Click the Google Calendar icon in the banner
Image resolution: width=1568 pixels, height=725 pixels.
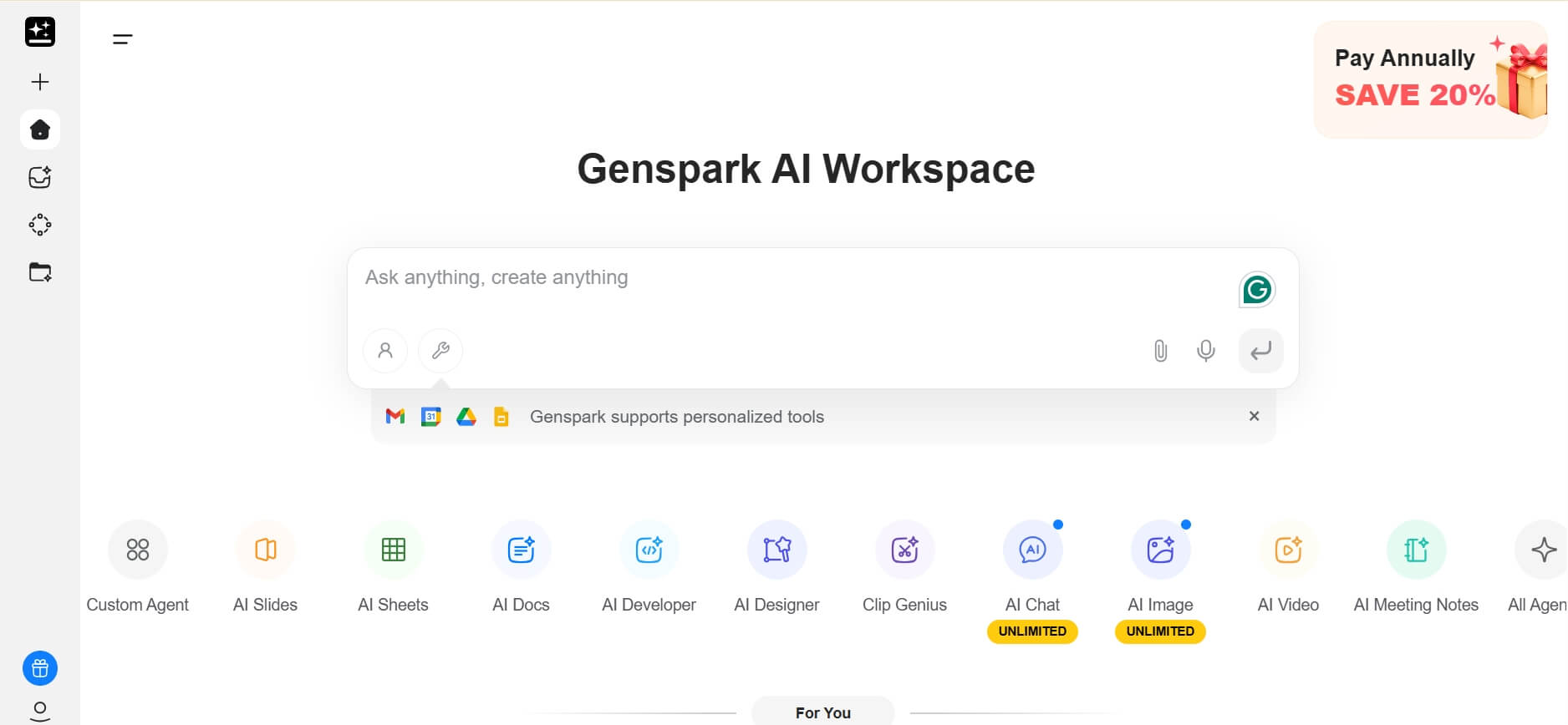(430, 416)
